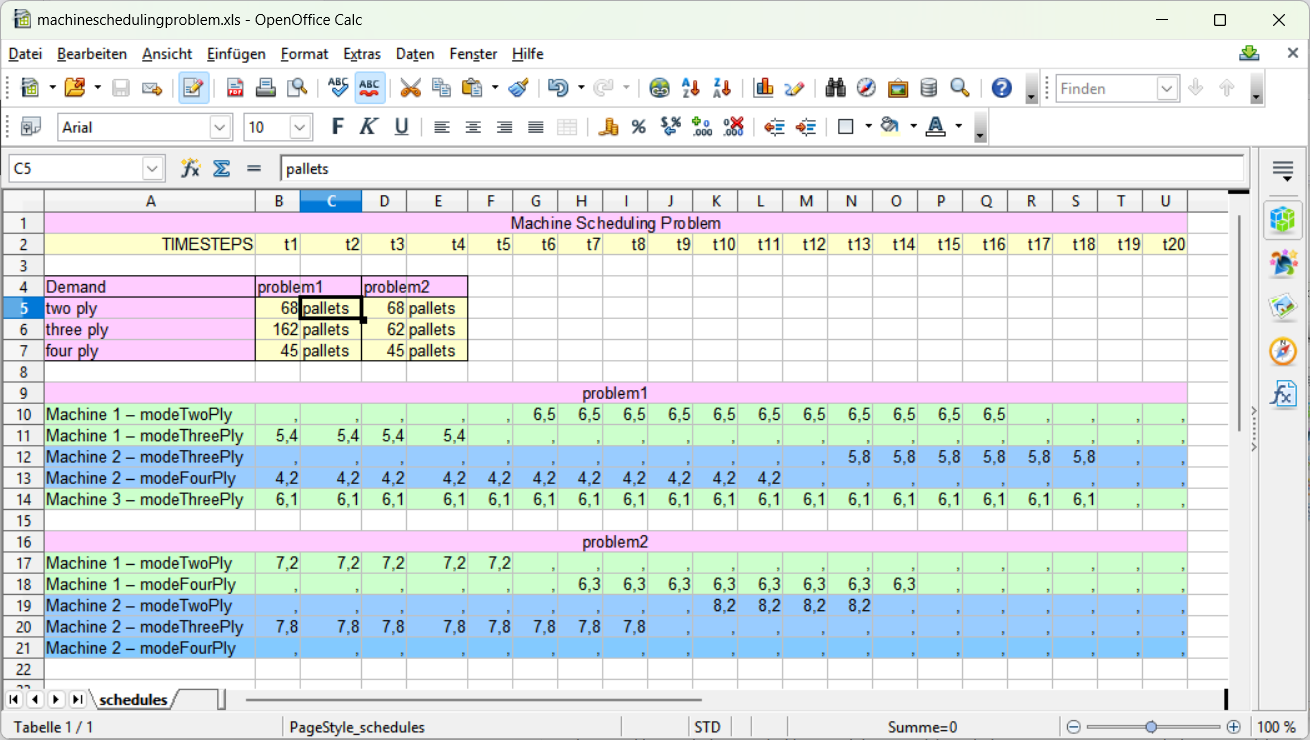Click the Sum sigma icon

(221, 169)
